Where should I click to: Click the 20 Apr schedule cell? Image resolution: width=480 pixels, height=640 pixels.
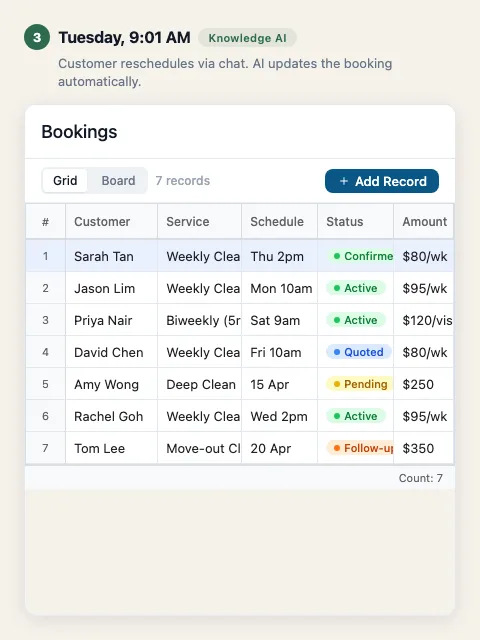[x=280, y=448]
